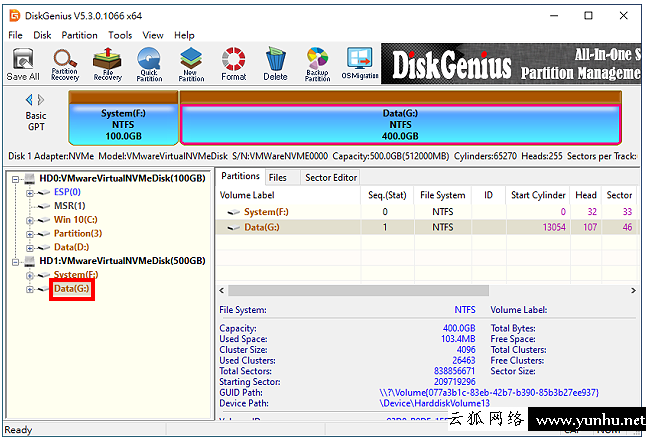649x442 pixels.
Task: Expand the Data(G:) tree node under HD1
Action: (x=30, y=290)
